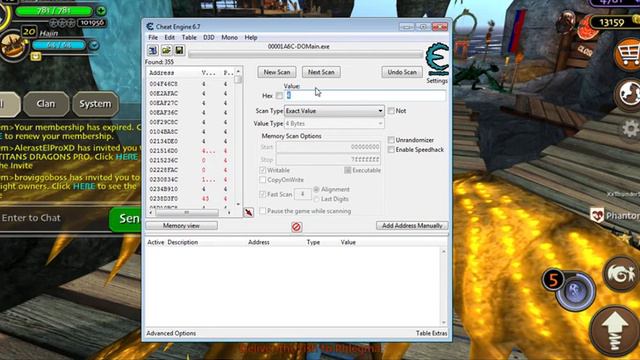Open the D3D menu
This screenshot has height=360, width=640.
coord(209,37)
